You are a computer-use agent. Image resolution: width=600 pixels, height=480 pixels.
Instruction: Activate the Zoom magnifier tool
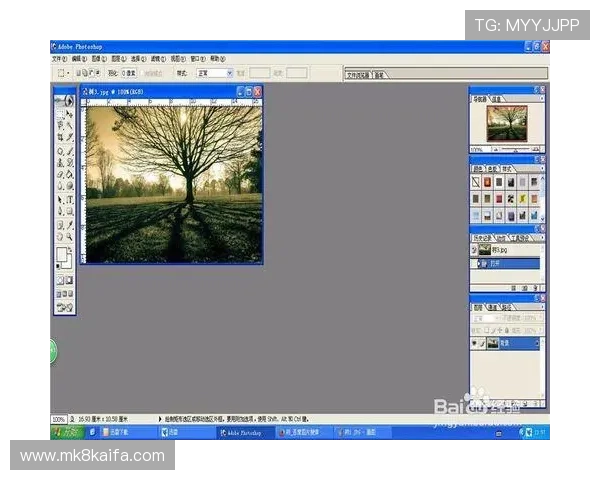pos(70,237)
